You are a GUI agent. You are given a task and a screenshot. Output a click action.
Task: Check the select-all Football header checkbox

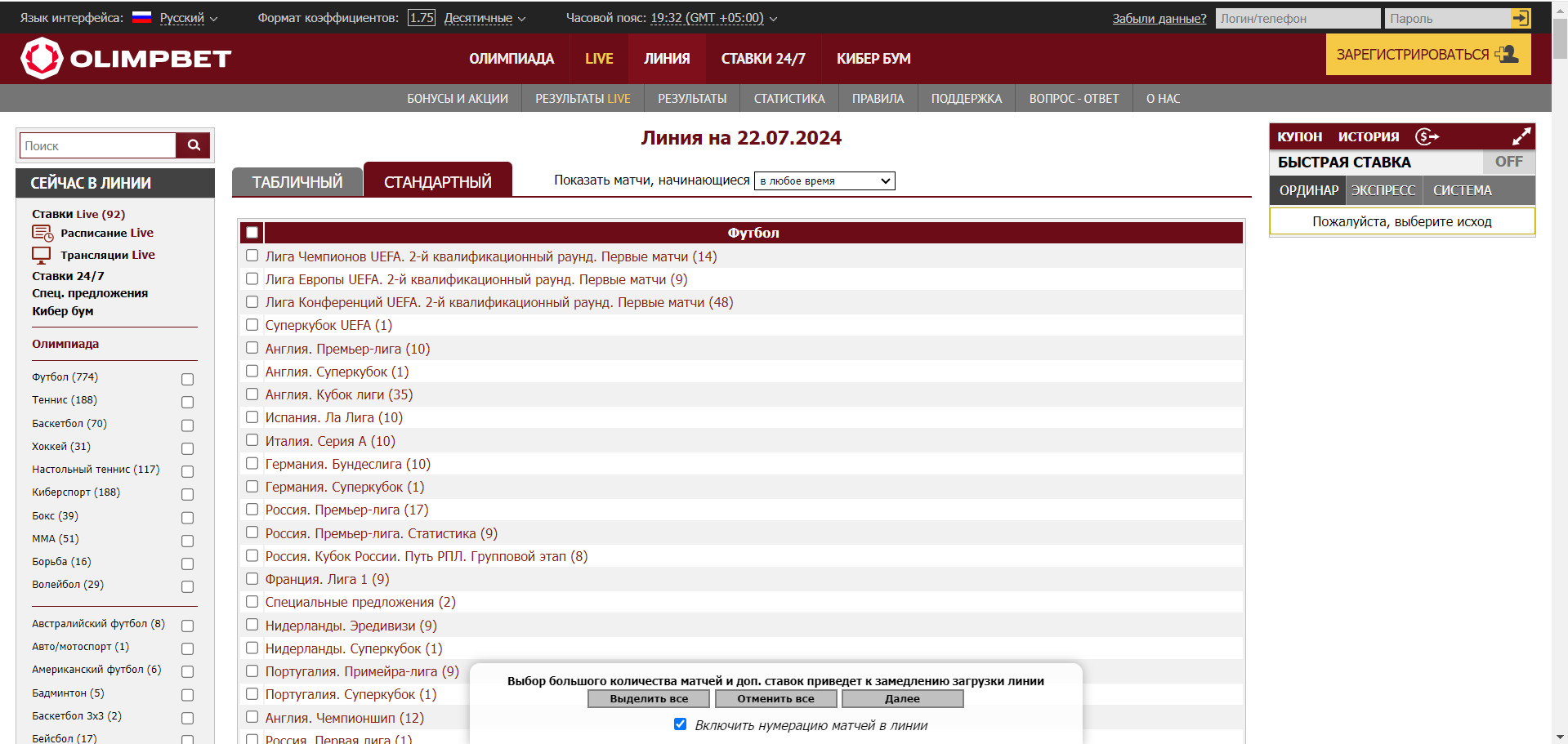tap(252, 233)
